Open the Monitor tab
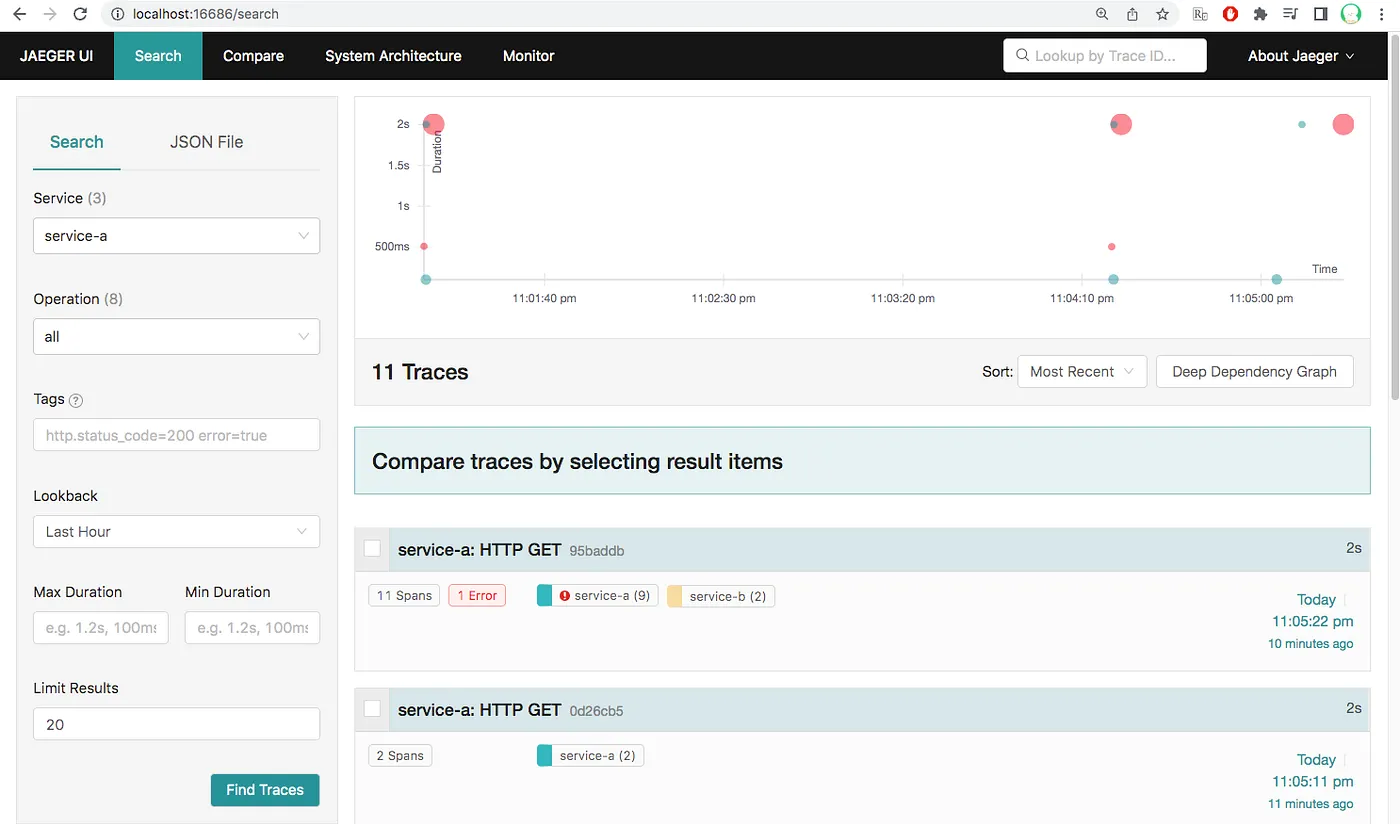The height and width of the screenshot is (824, 1400). coord(528,56)
